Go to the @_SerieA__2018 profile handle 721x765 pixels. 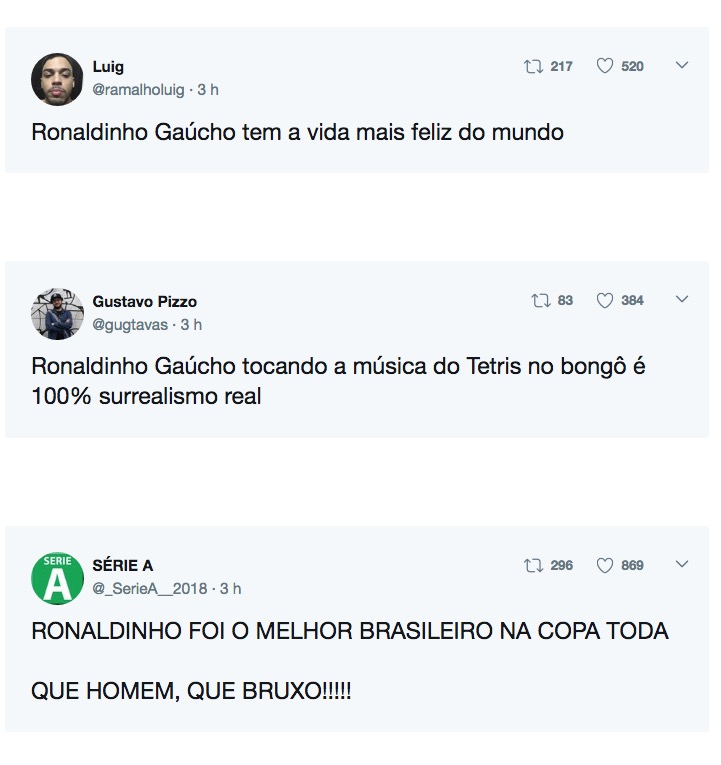(149, 589)
